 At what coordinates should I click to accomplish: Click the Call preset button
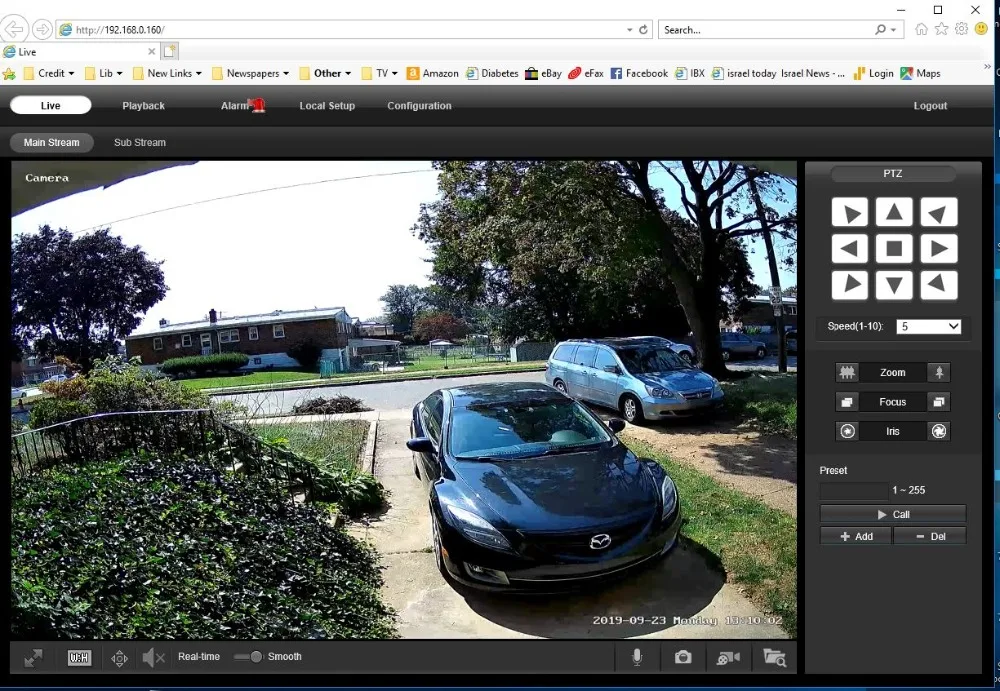pyautogui.click(x=893, y=514)
